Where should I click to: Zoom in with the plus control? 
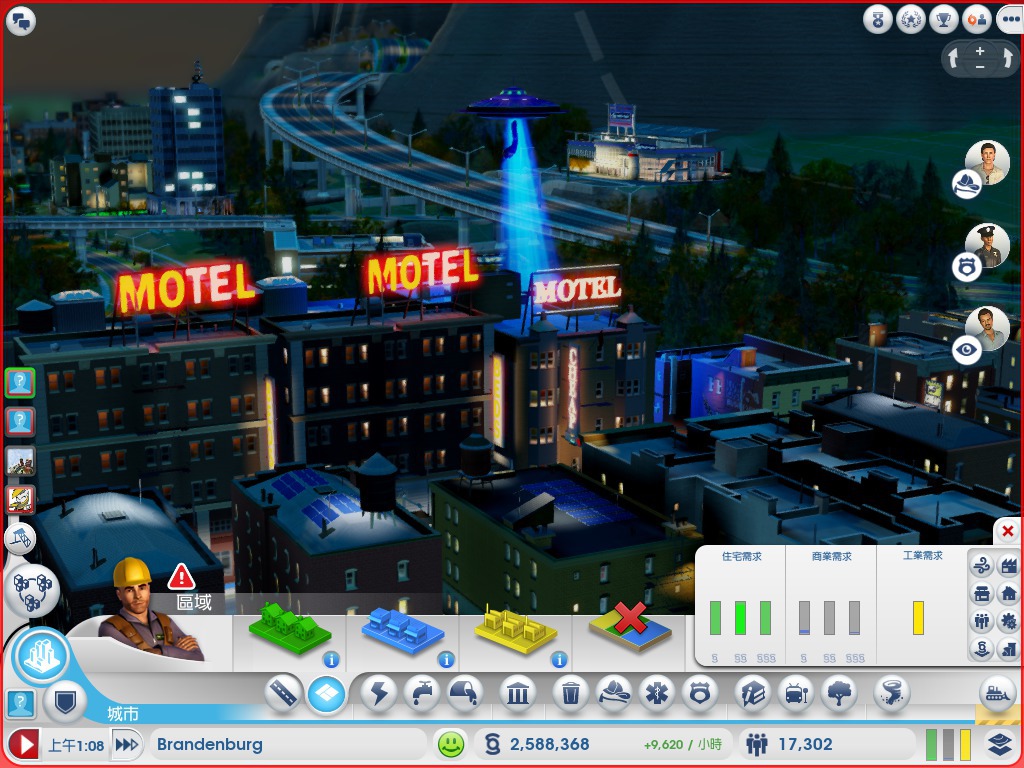click(980, 51)
